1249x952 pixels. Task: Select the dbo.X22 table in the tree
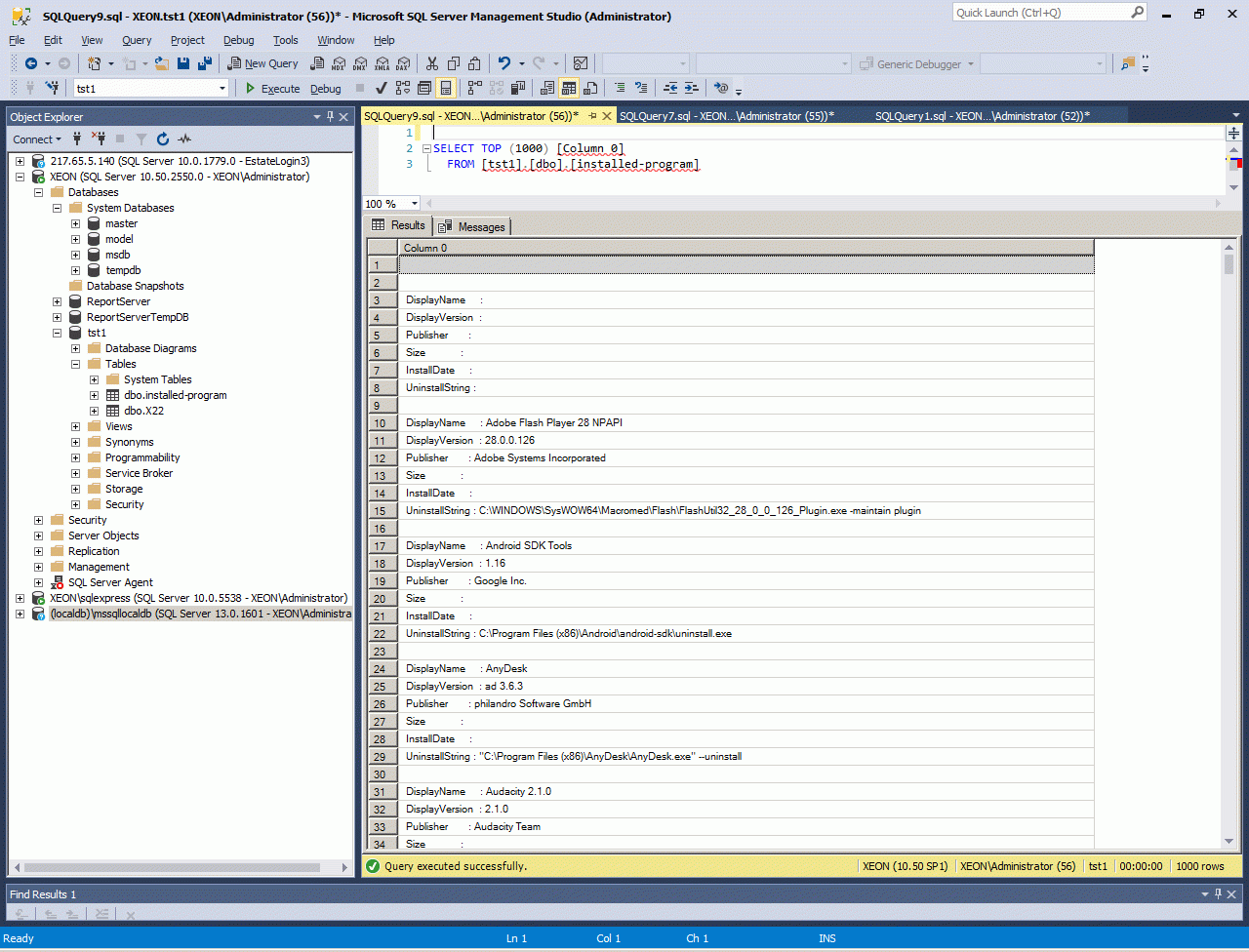coord(143,411)
